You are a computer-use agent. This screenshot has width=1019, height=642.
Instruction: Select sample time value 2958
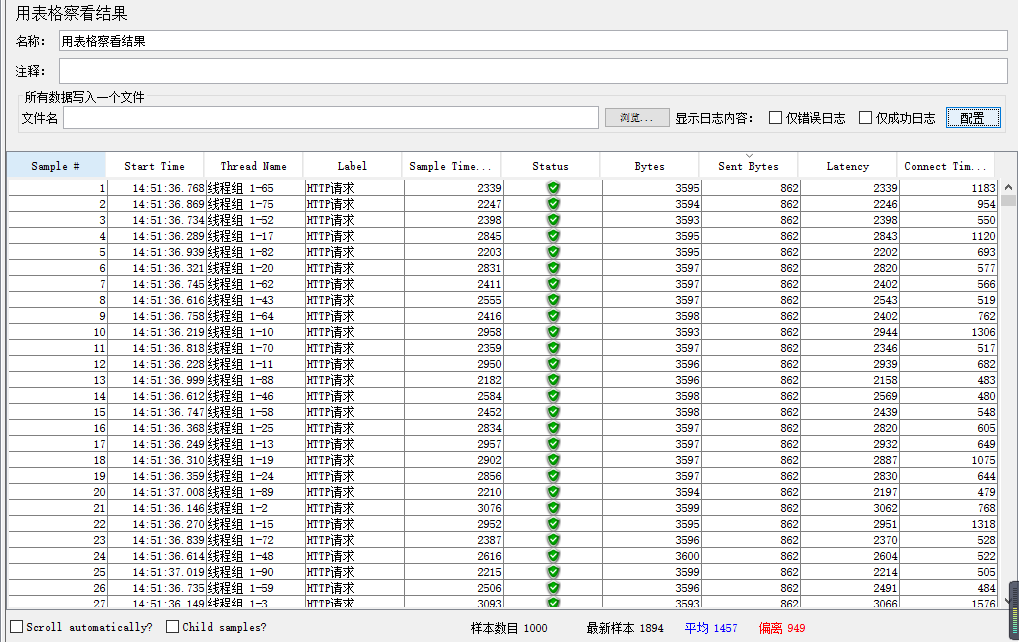489,332
